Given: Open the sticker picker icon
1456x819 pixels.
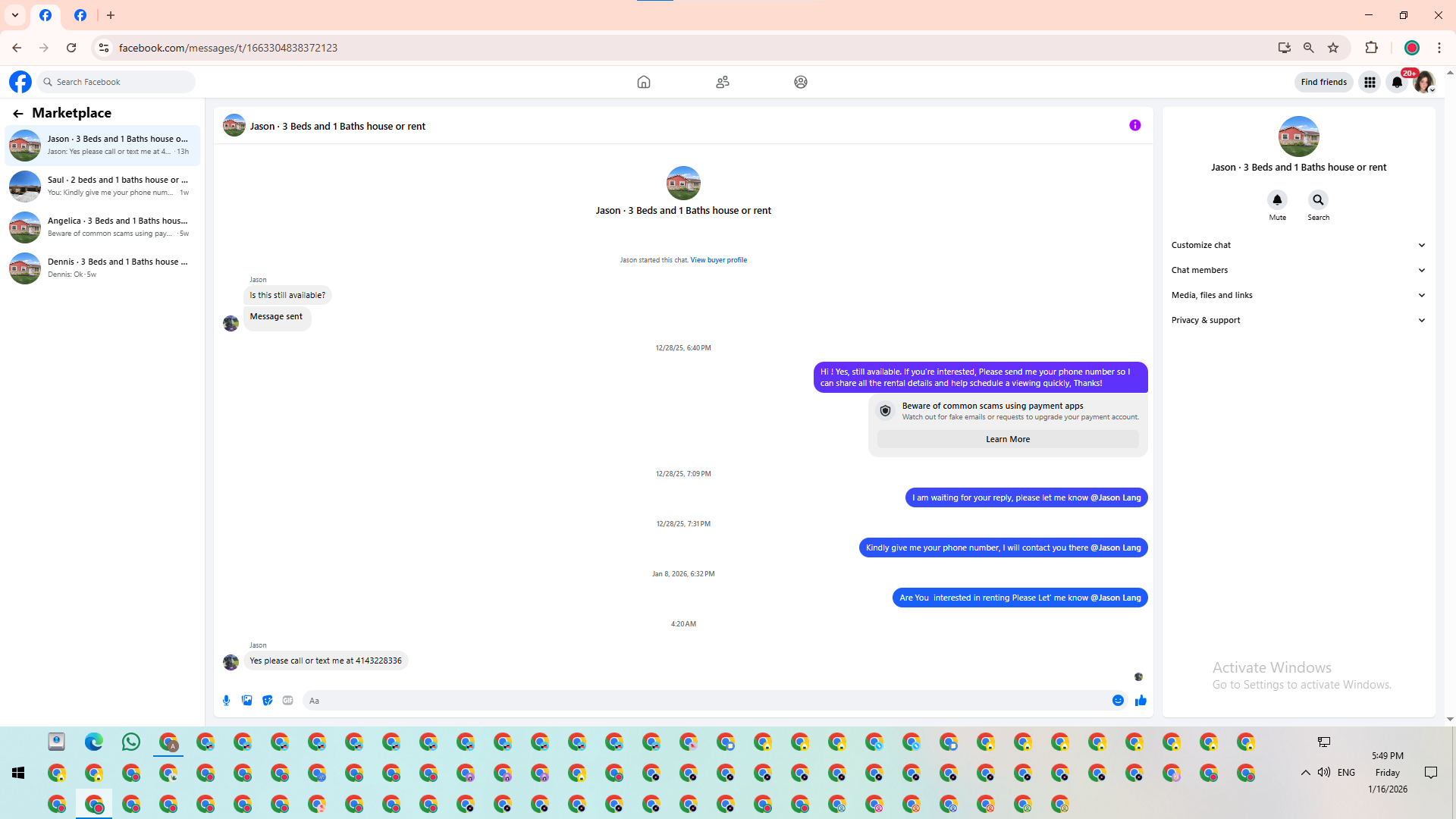Looking at the screenshot, I should coord(267,701).
